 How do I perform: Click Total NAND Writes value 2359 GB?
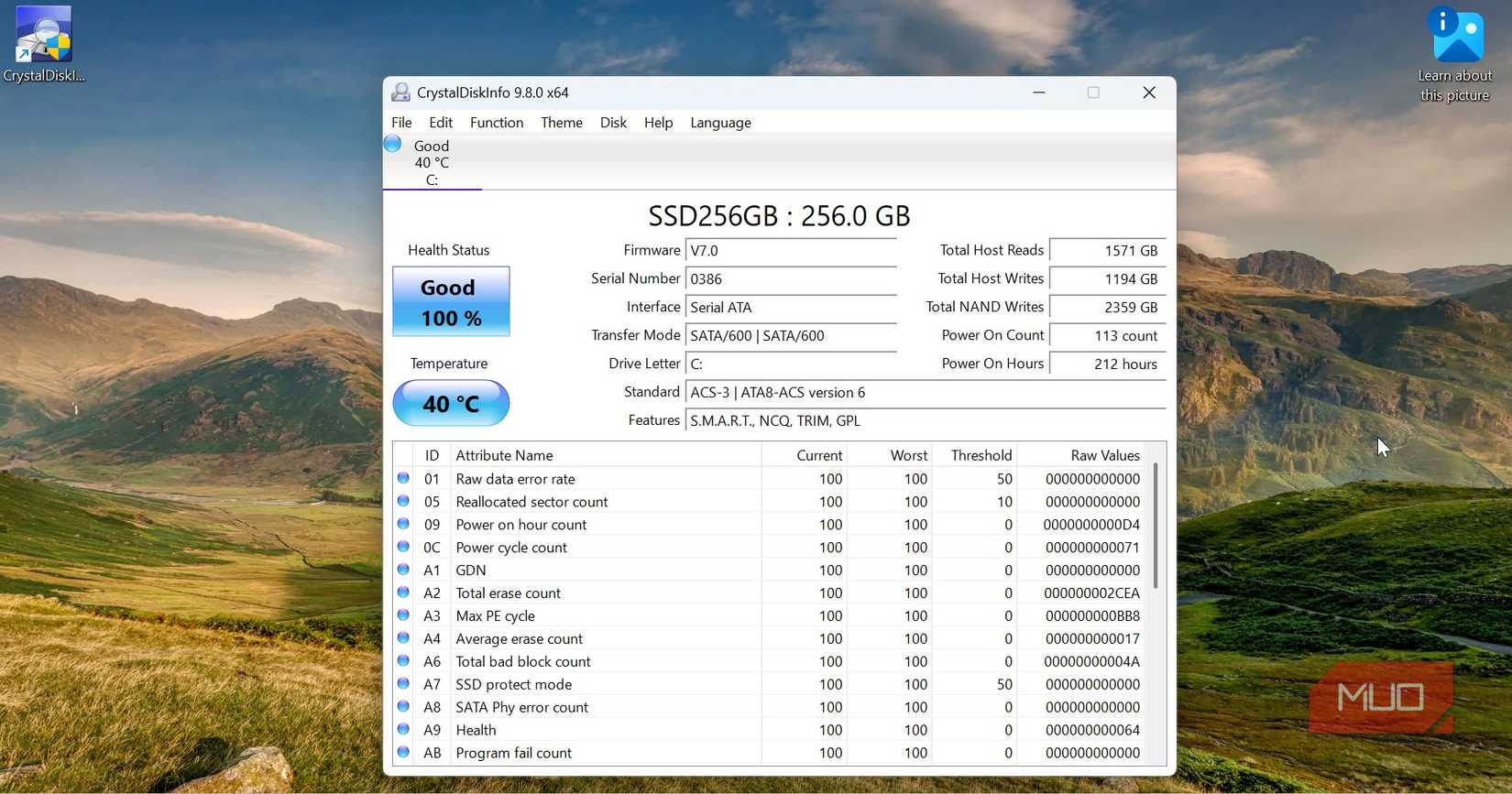1108,307
